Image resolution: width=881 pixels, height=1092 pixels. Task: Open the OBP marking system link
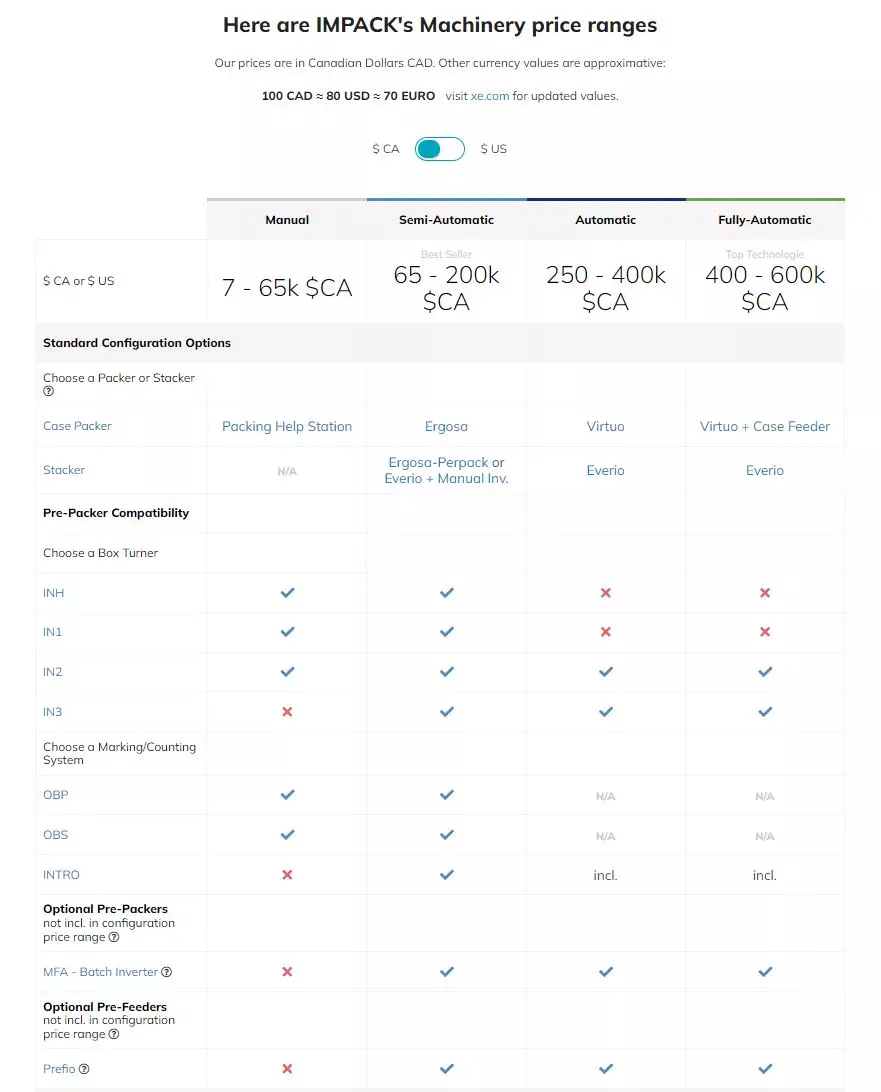[x=56, y=795]
